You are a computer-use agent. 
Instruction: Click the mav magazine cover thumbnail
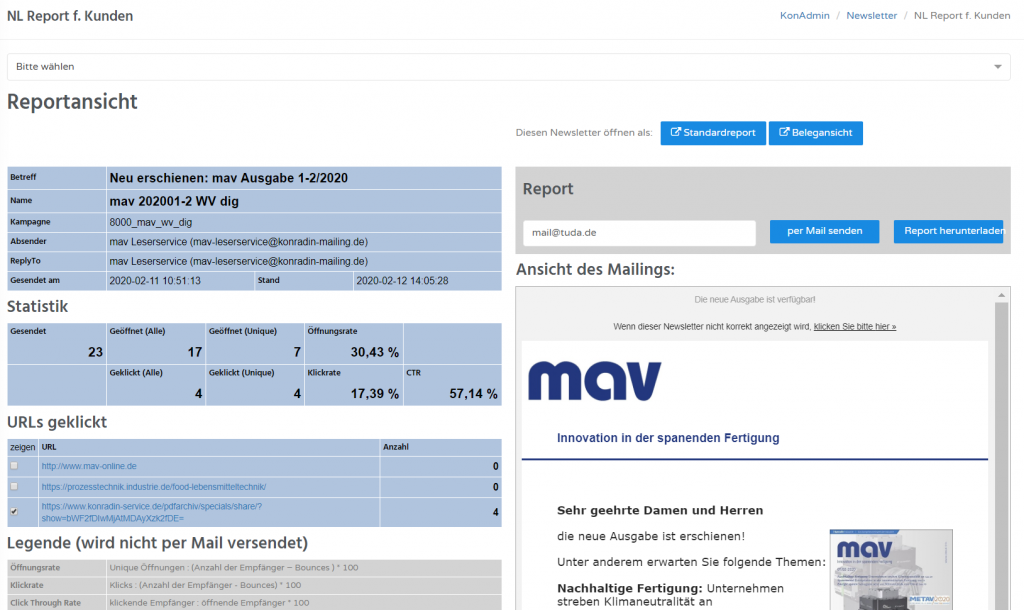click(x=892, y=570)
